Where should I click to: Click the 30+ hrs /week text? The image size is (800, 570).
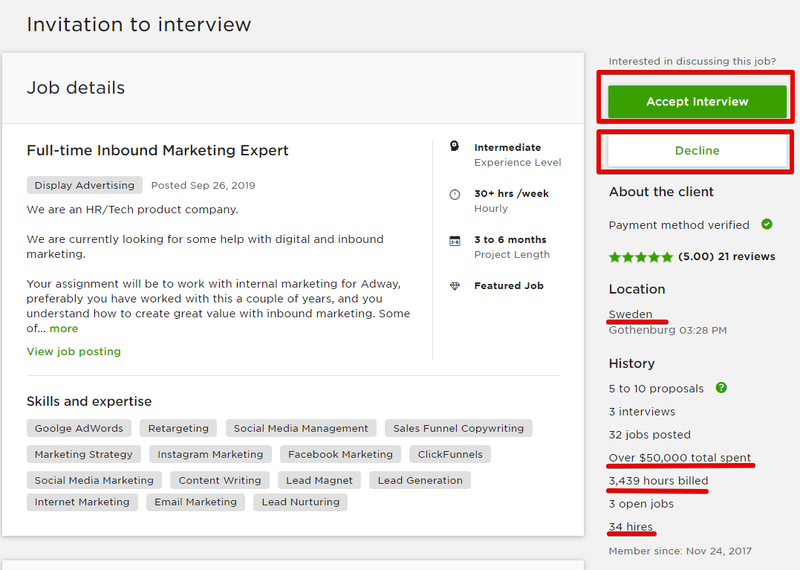click(x=512, y=194)
